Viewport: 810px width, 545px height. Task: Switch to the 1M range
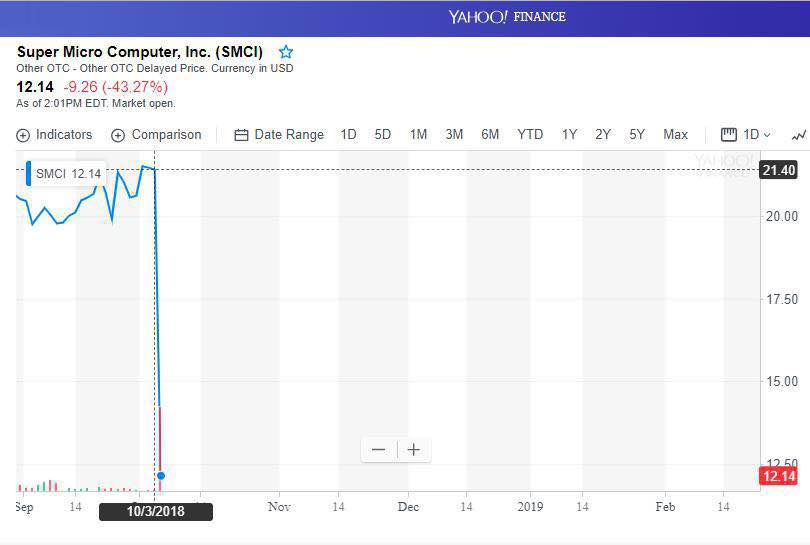coord(418,135)
